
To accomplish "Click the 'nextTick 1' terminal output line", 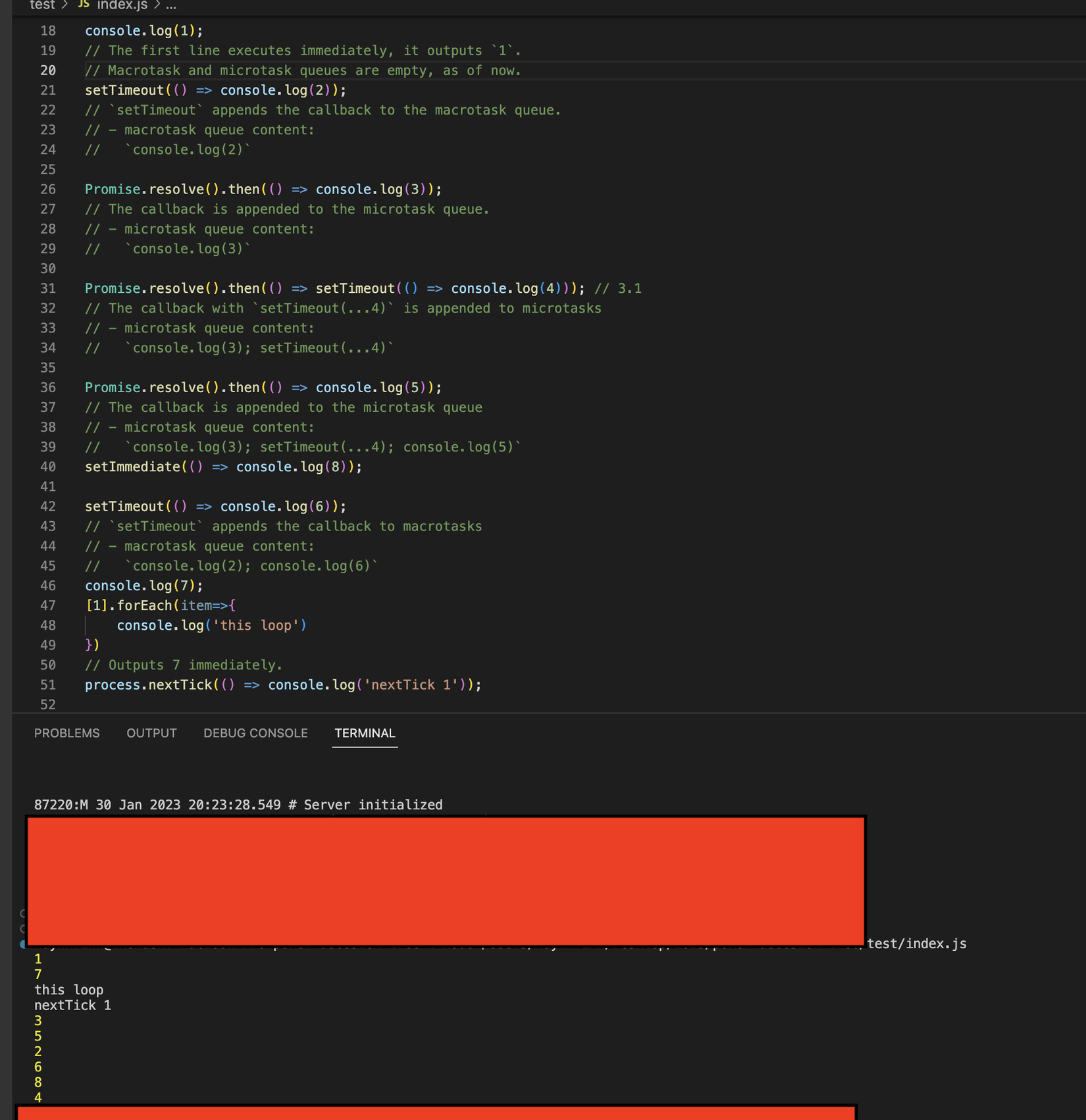I will click(x=72, y=1005).
